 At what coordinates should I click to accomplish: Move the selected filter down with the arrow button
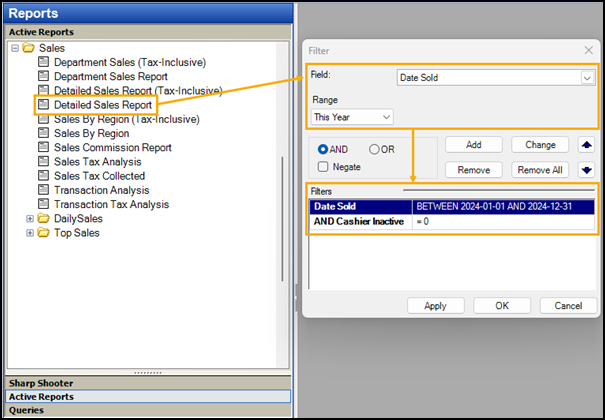[x=586, y=170]
